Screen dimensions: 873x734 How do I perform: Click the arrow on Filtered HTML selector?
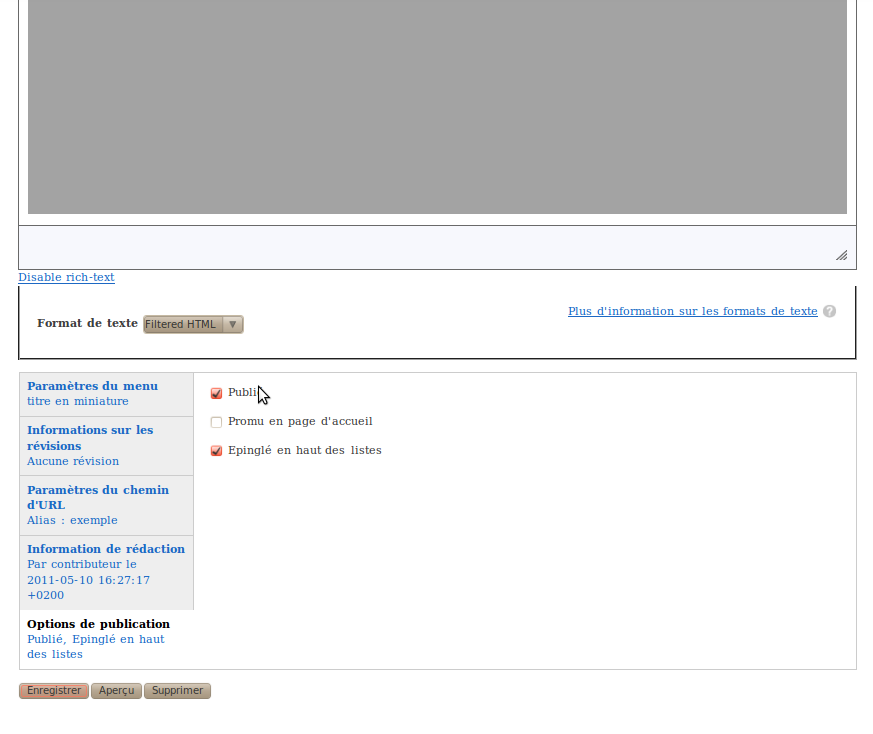[232, 324]
